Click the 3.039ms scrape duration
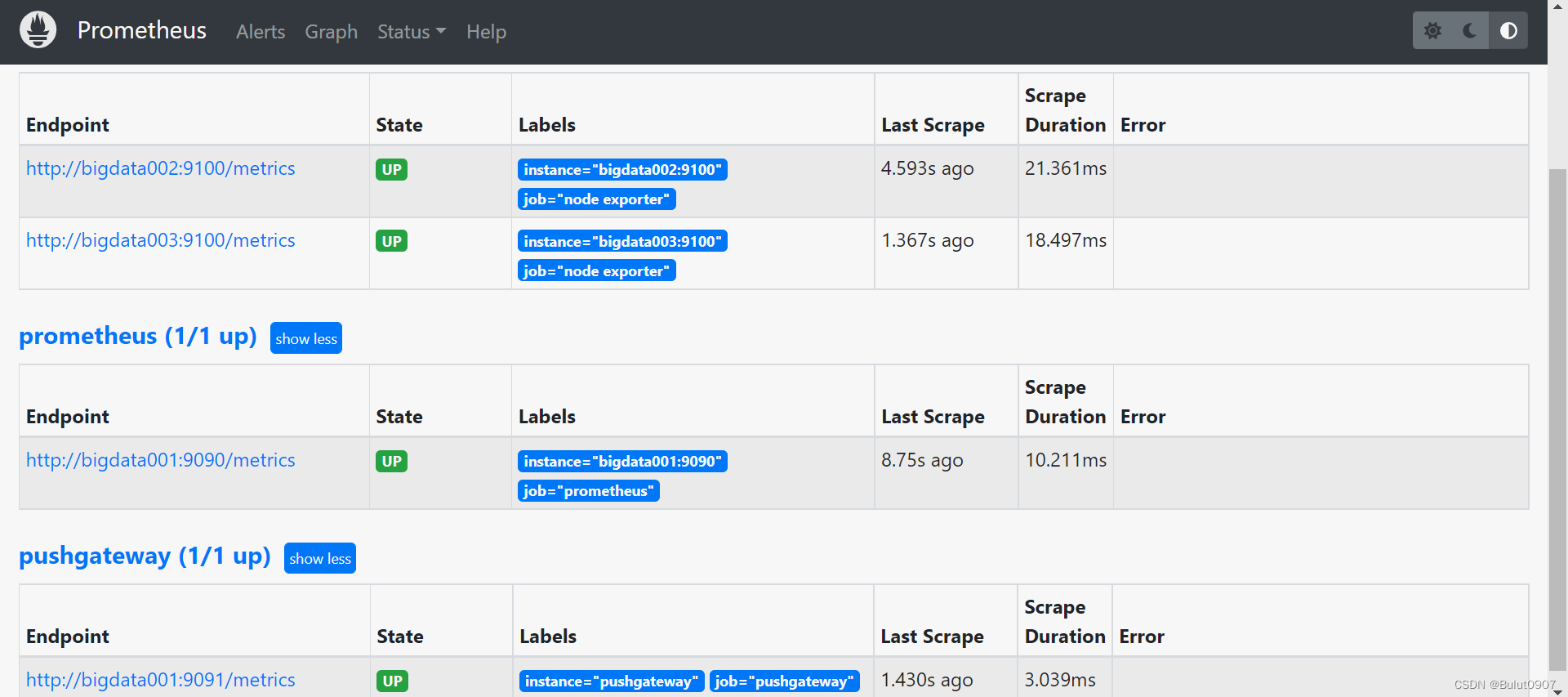The width and height of the screenshot is (1568, 697). pos(1060,680)
